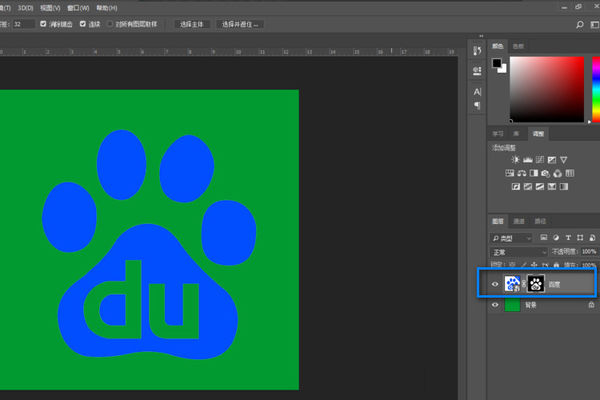Switch to the 学习 tab
The width and height of the screenshot is (600, 400).
(498, 134)
